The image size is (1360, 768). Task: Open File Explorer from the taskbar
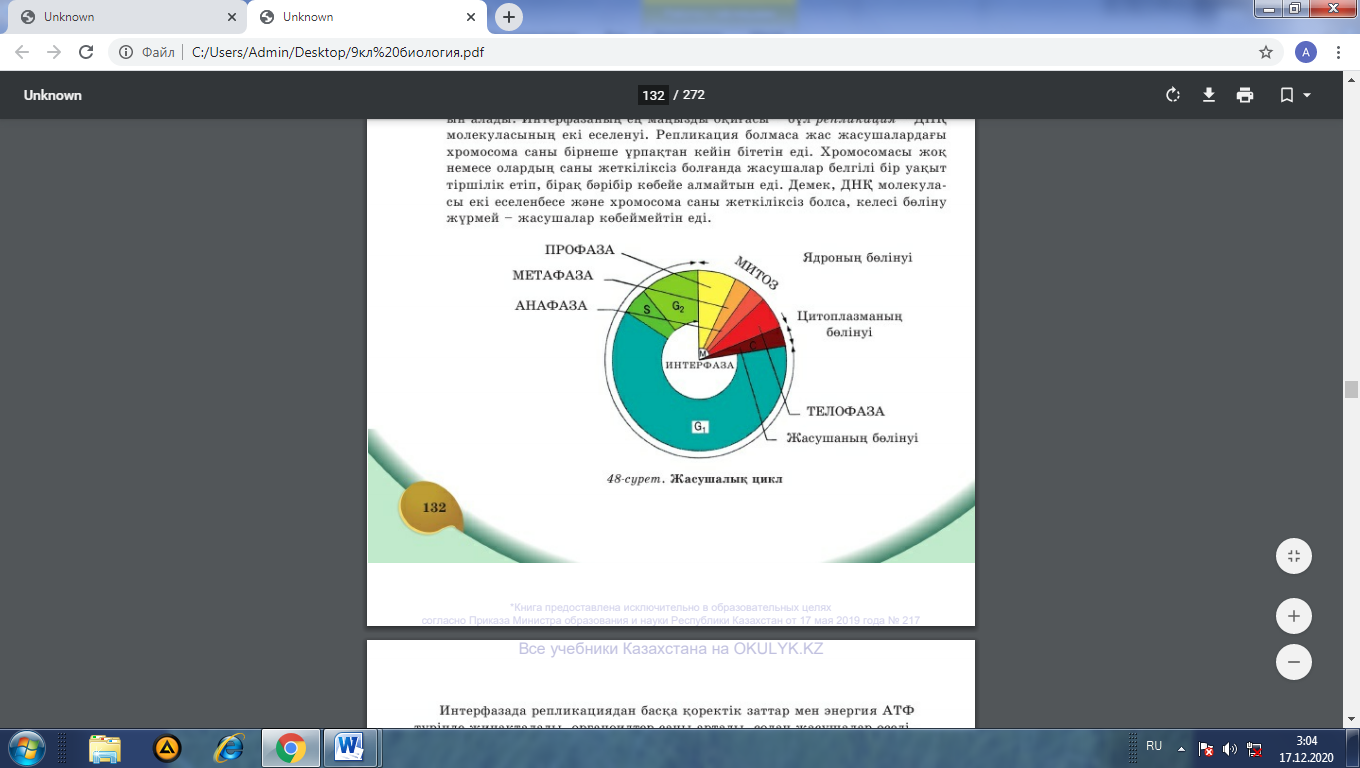[x=105, y=747]
